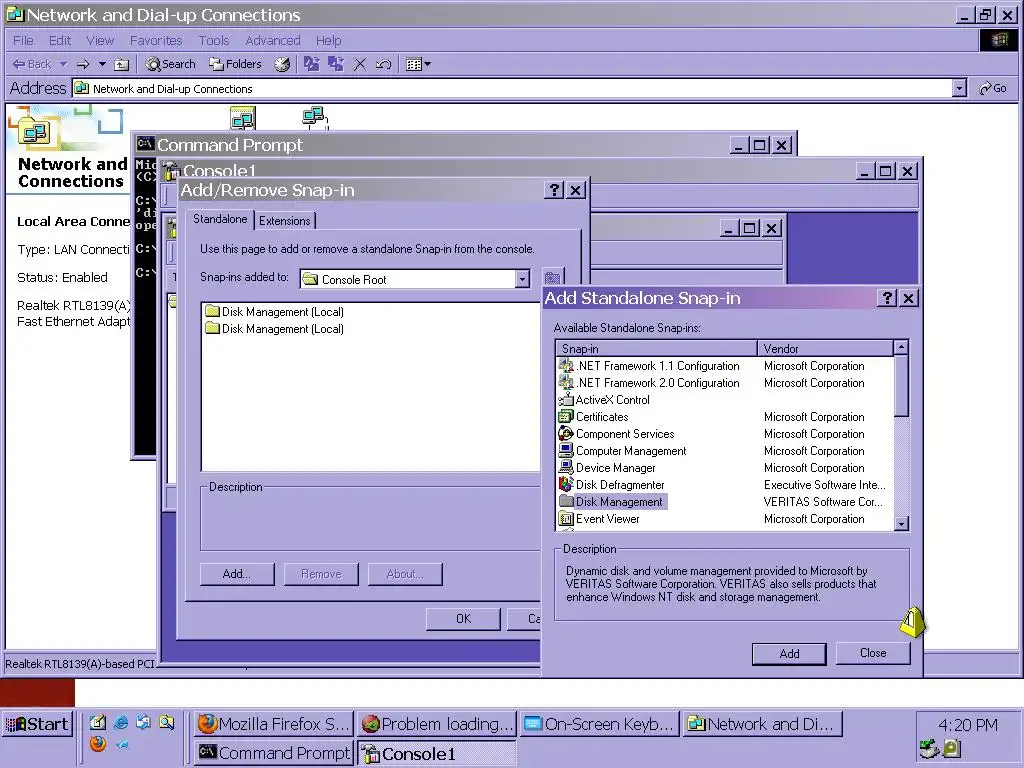Open the Advanced menu
This screenshot has height=768, width=1024.
pyautogui.click(x=273, y=40)
